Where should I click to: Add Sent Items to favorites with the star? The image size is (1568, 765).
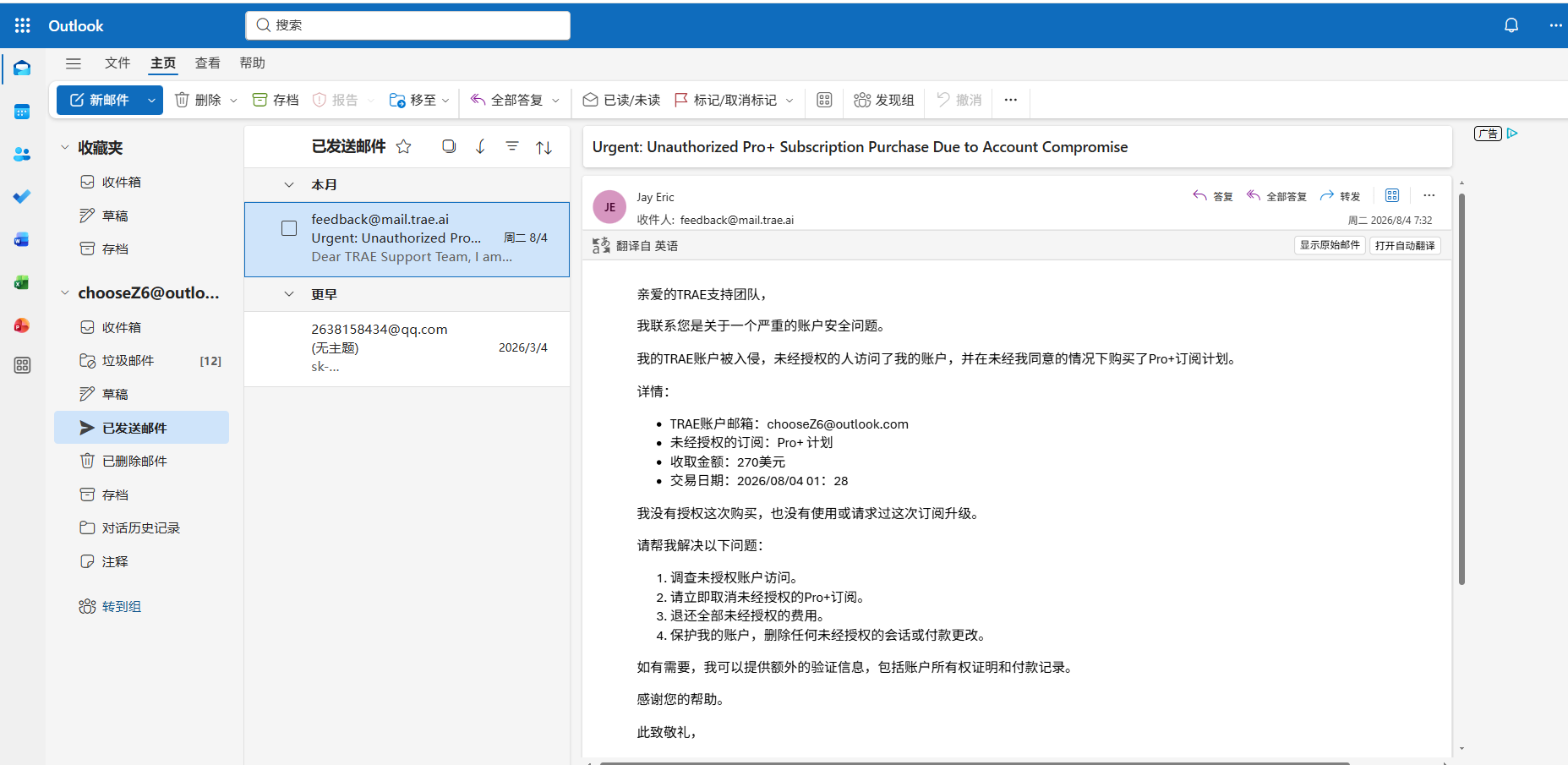404,146
